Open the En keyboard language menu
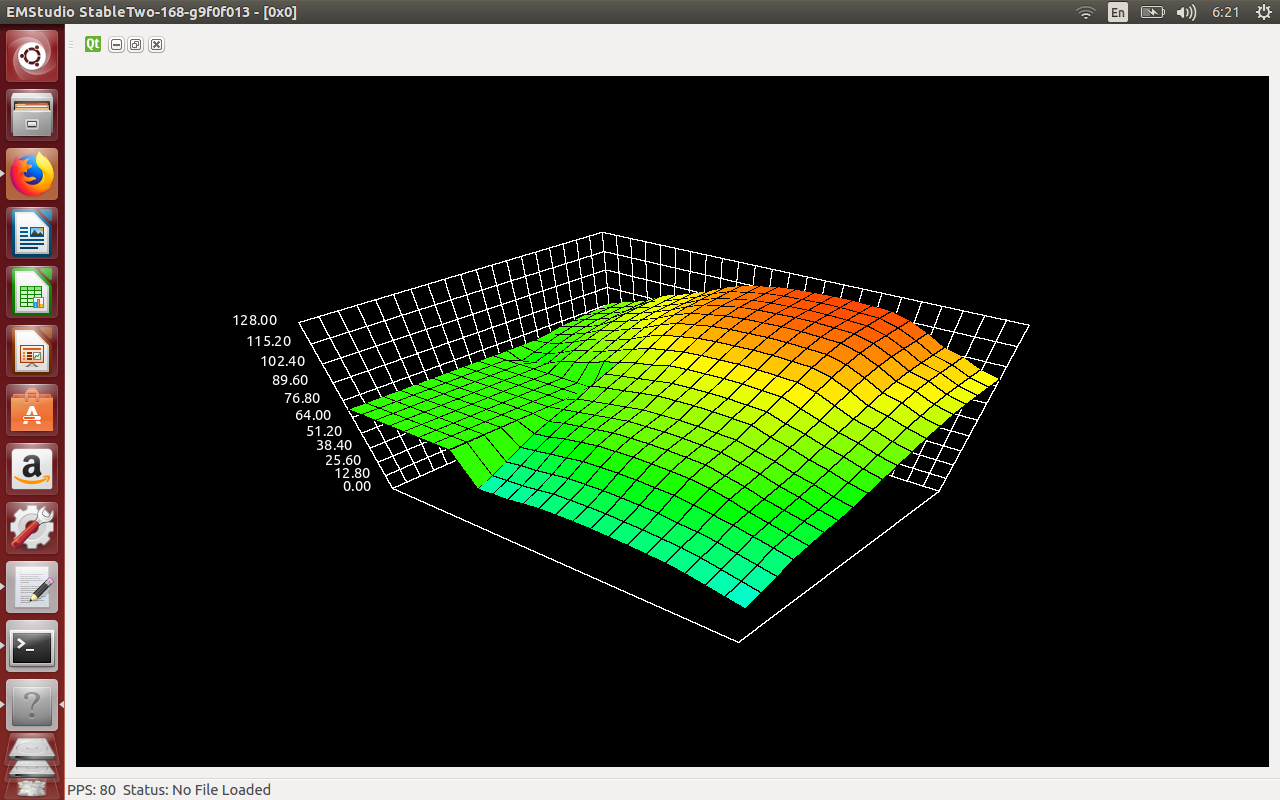This screenshot has height=800, width=1280. pyautogui.click(x=1118, y=12)
